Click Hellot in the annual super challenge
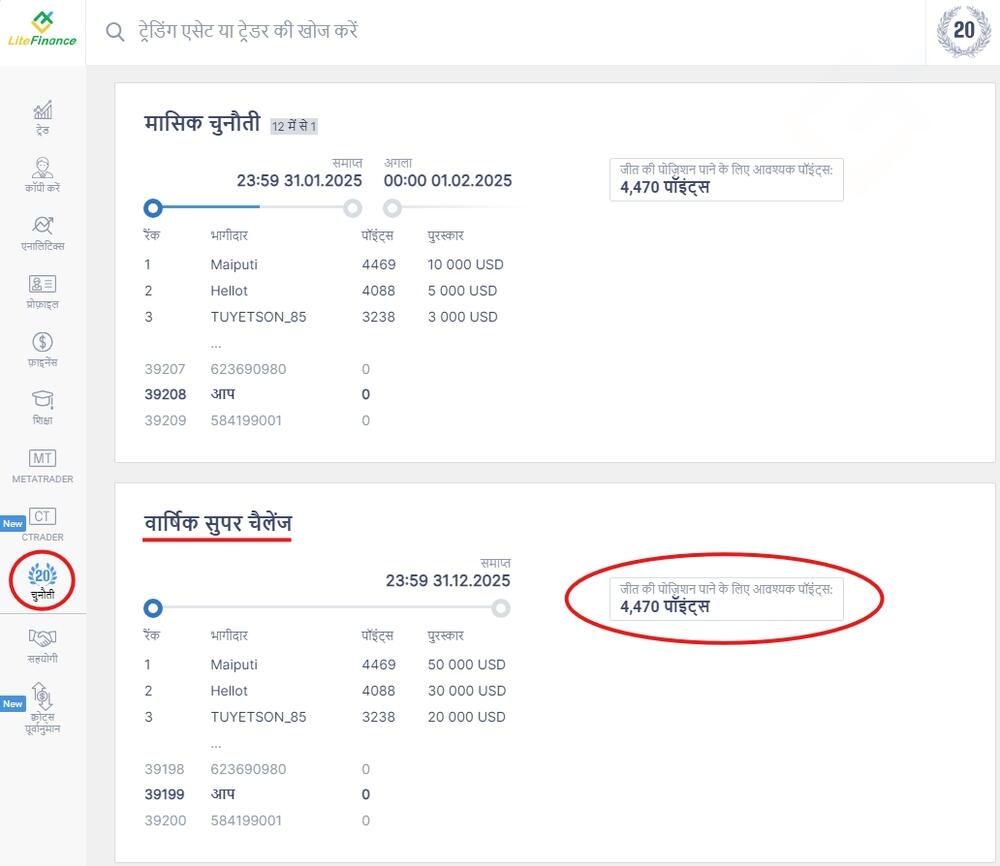 tap(229, 691)
